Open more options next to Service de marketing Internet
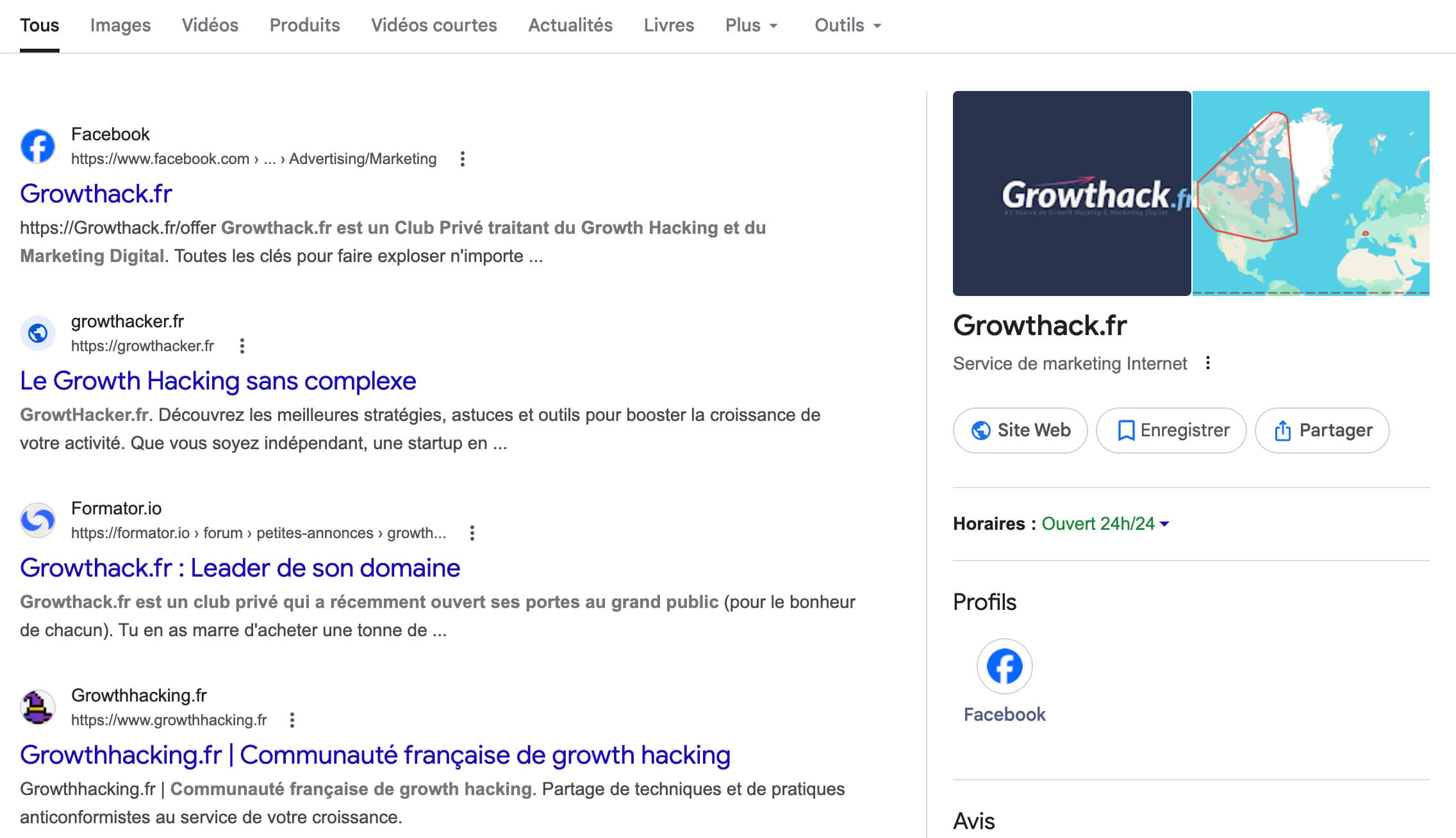1456x838 pixels. click(x=1208, y=363)
